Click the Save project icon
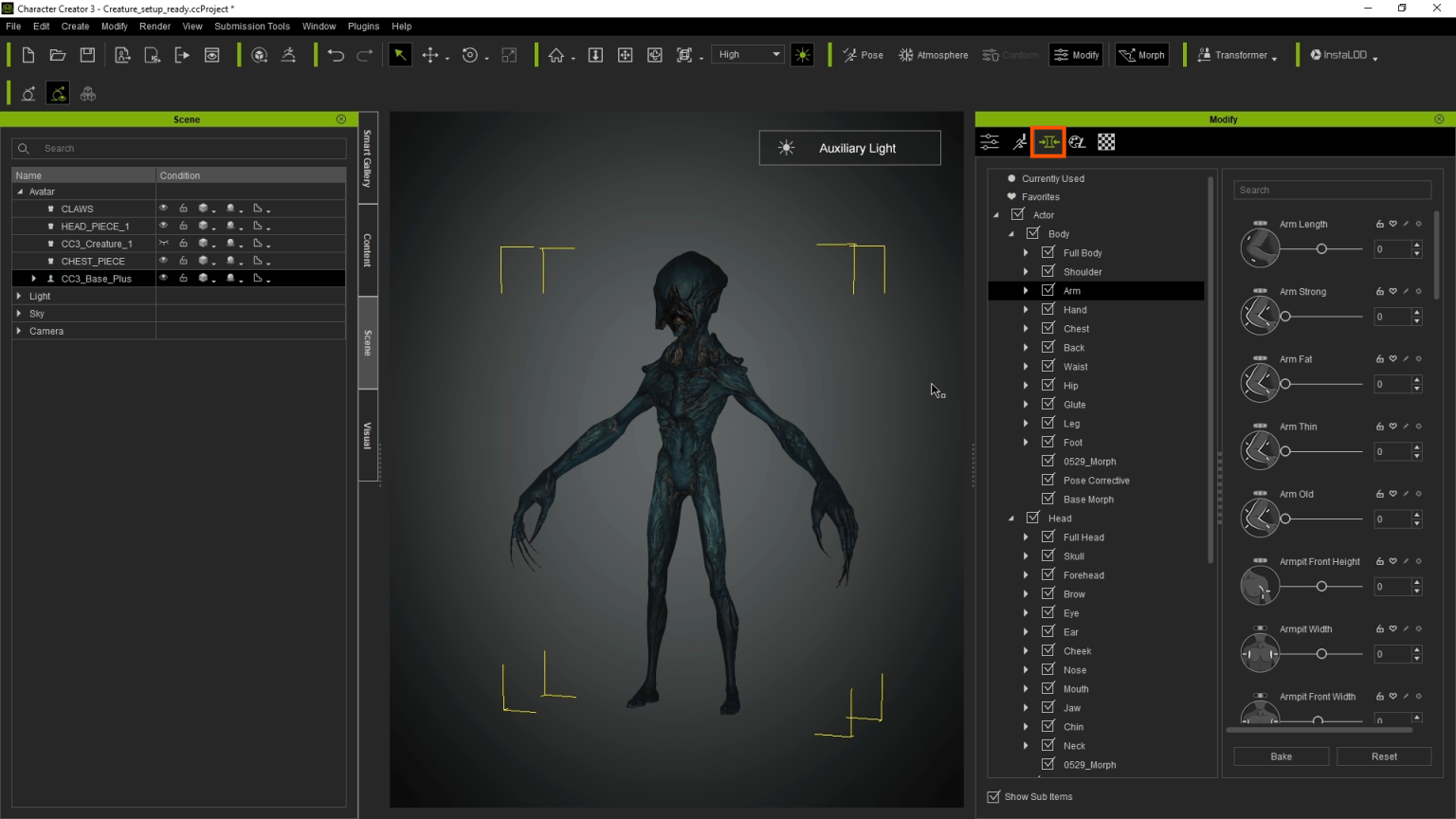Image resolution: width=1456 pixels, height=819 pixels. click(x=87, y=55)
